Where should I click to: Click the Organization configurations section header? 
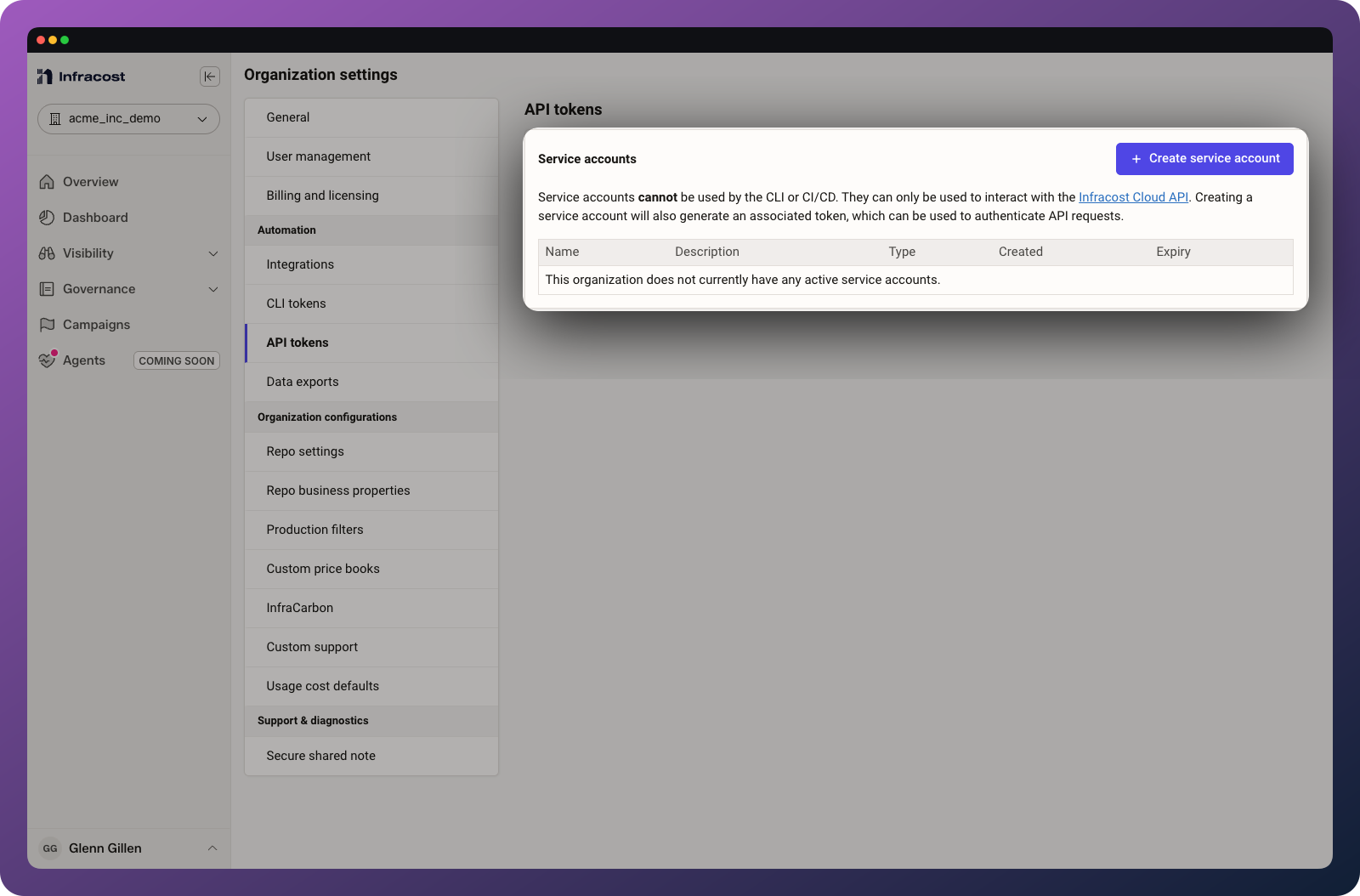(x=327, y=417)
